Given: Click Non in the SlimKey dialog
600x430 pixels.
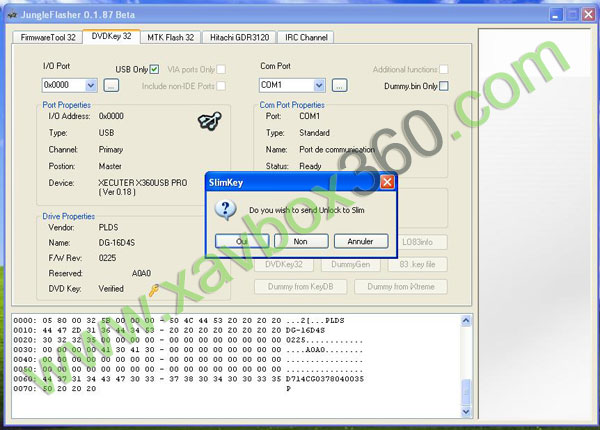Looking at the screenshot, I should [x=301, y=241].
